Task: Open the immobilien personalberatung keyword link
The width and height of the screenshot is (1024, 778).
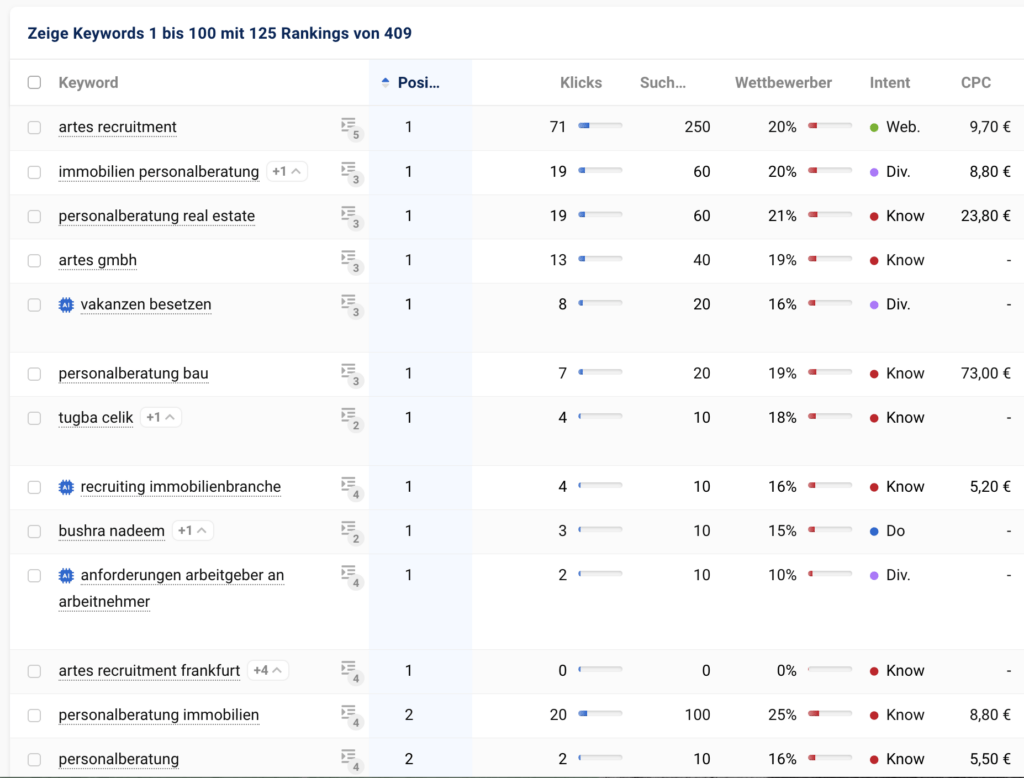Action: 159,172
